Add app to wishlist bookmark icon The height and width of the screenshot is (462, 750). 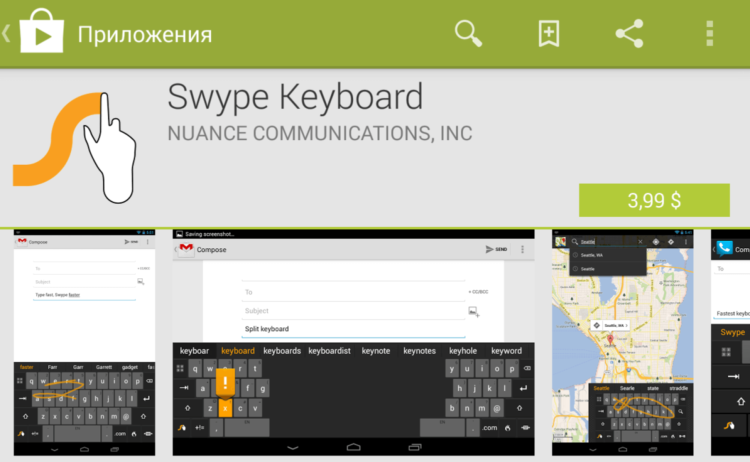[x=549, y=33]
